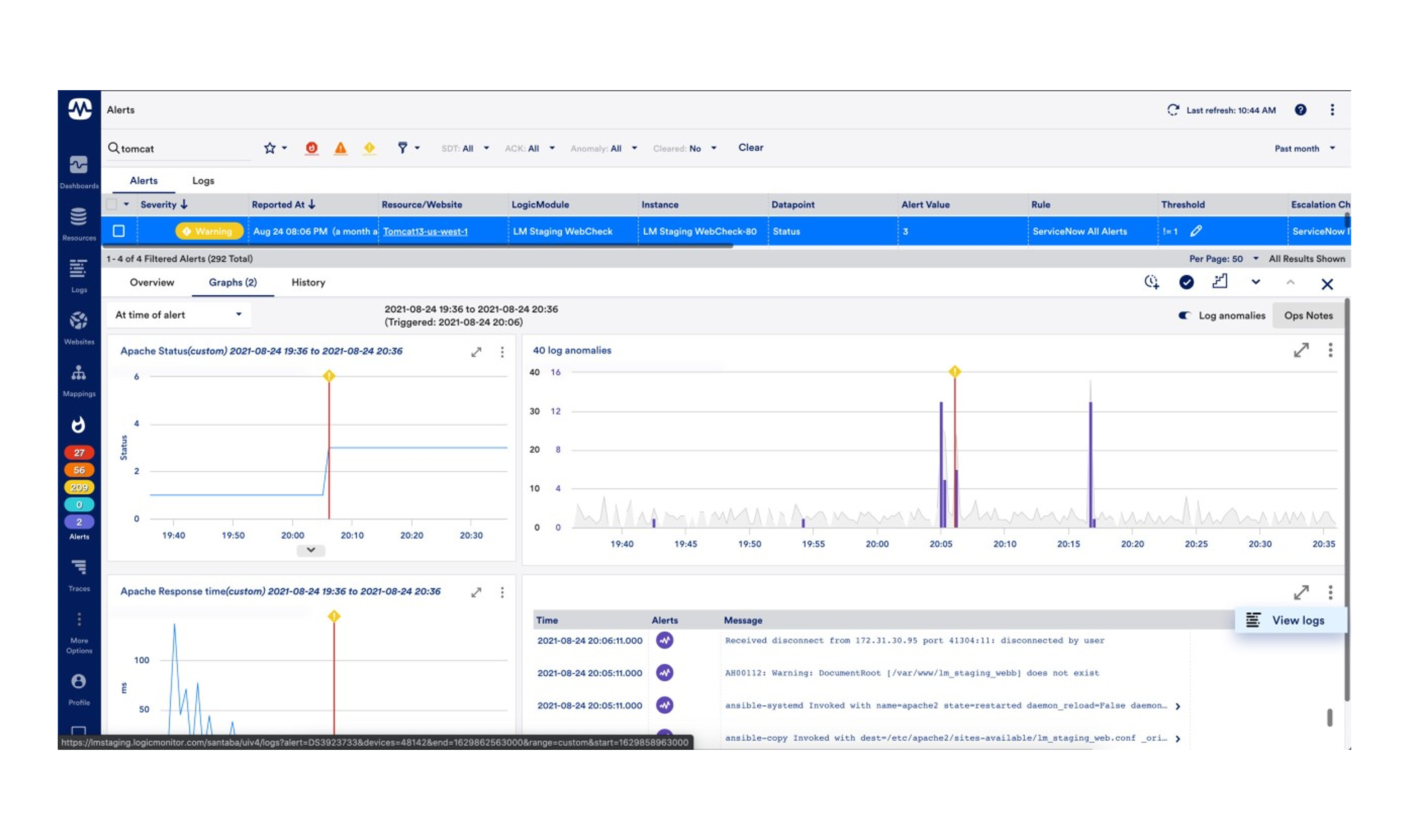Close the alert details panel
Viewport: 1409px width, 840px height.
(x=1327, y=284)
